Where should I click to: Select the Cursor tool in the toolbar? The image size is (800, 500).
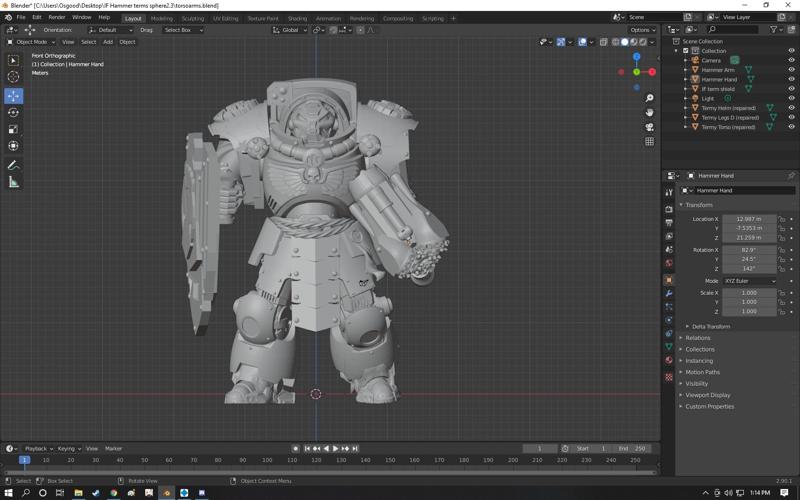[x=13, y=77]
